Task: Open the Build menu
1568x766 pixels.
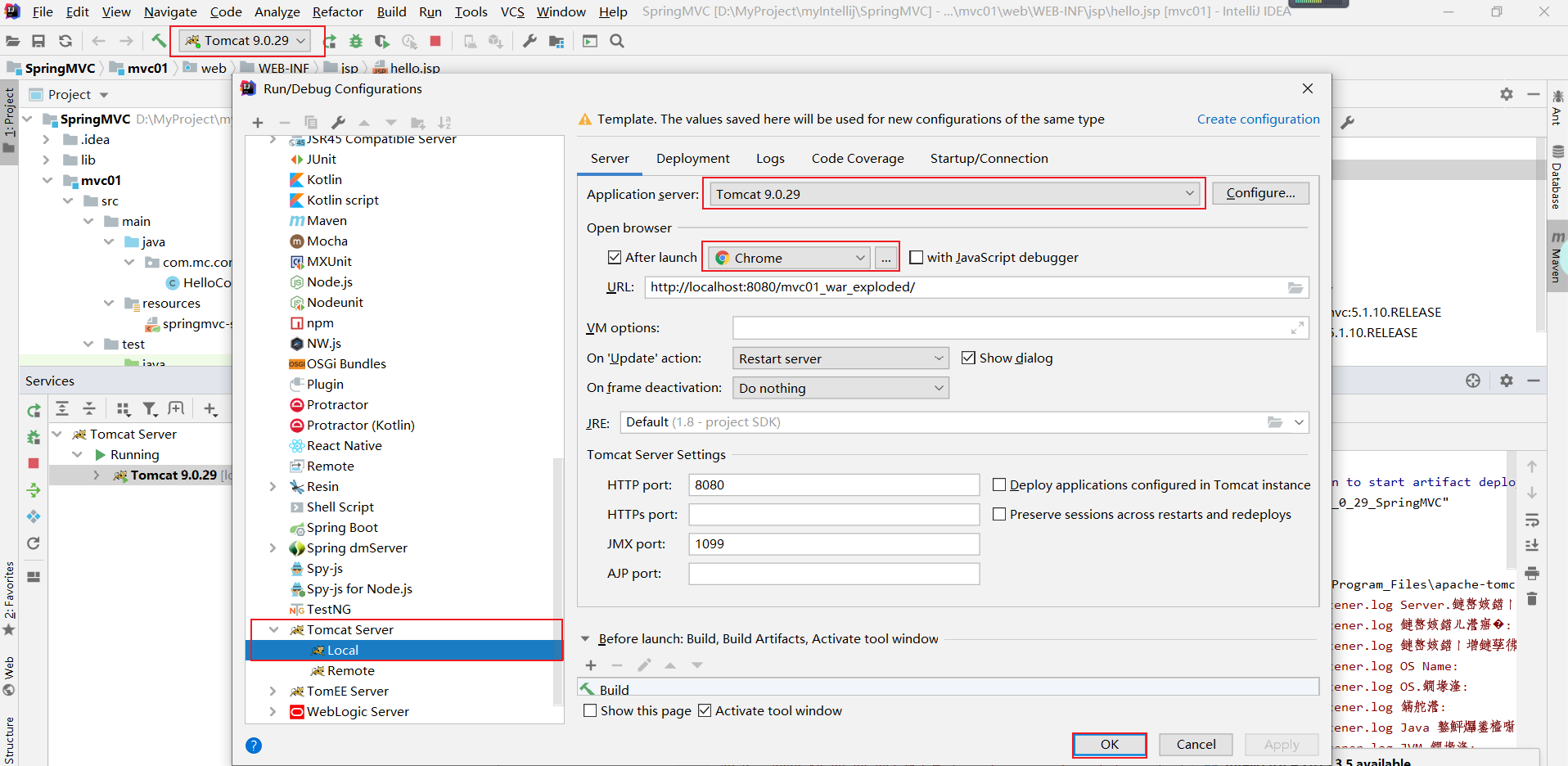Action: [x=391, y=11]
